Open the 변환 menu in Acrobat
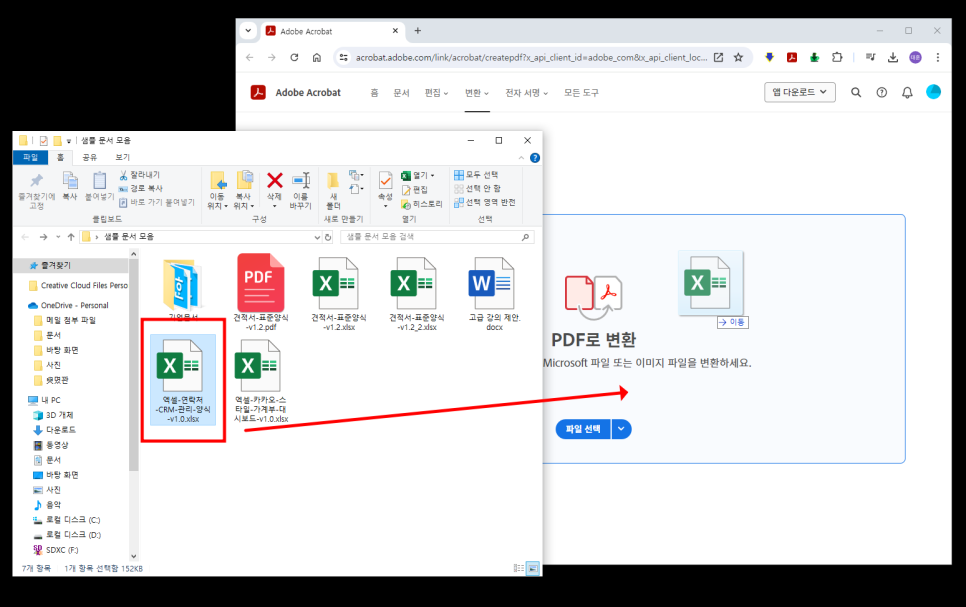 pos(477,93)
